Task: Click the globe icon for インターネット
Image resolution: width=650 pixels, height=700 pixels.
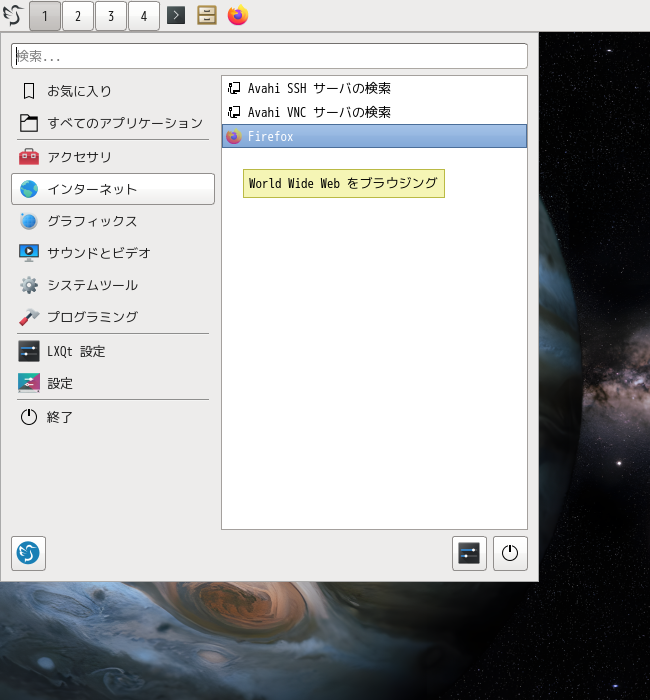Action: (x=29, y=189)
